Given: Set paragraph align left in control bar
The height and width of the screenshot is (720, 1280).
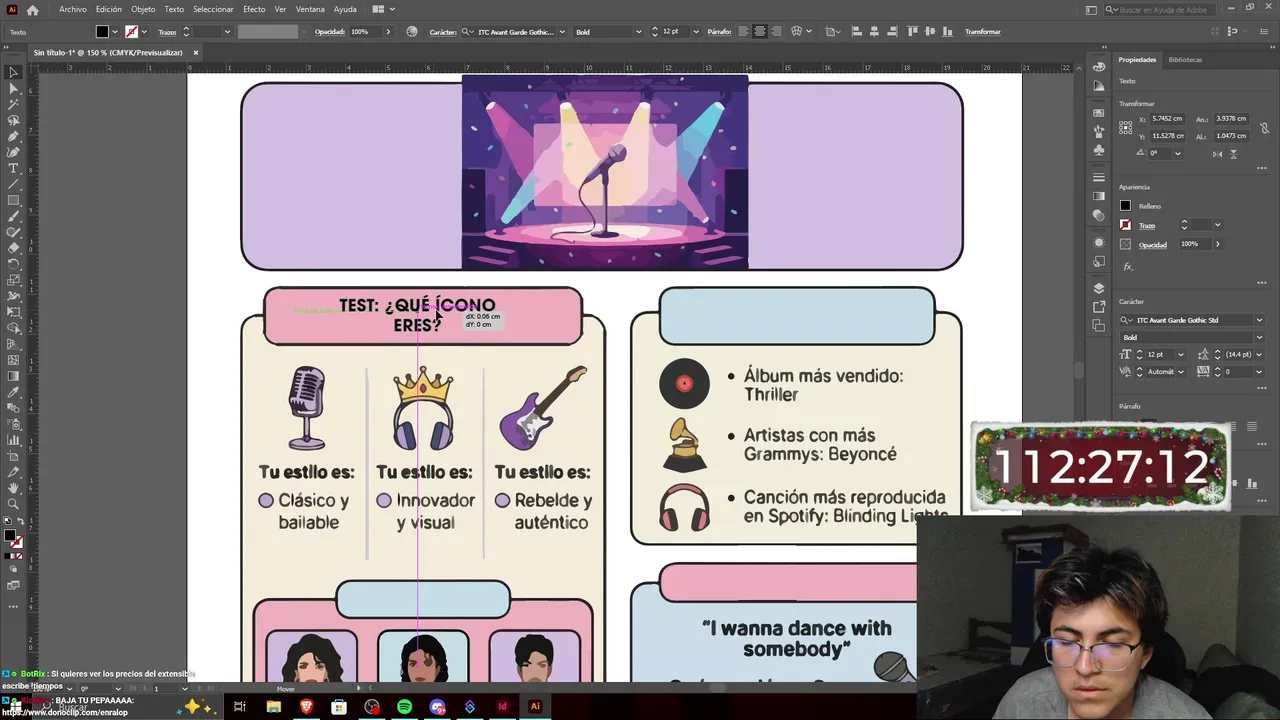Looking at the screenshot, I should (x=743, y=32).
